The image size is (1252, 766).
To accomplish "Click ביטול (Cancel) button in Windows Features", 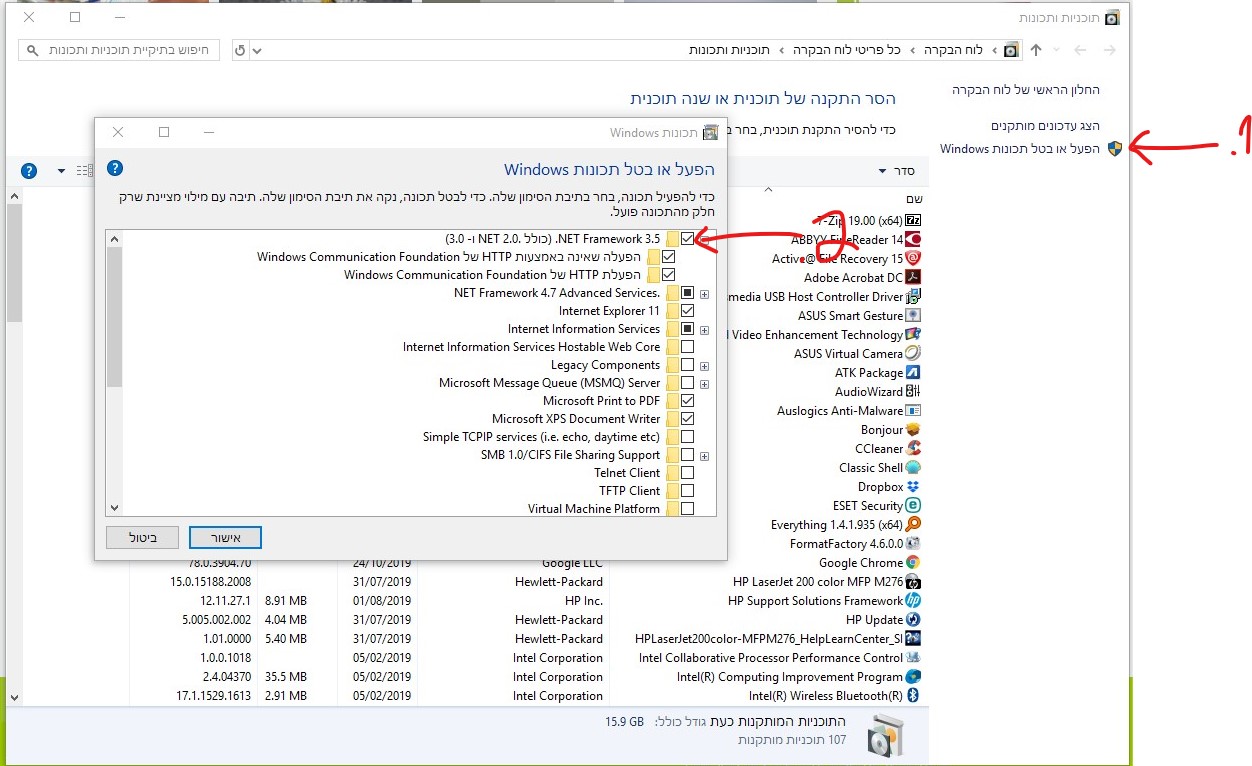I will [x=143, y=538].
